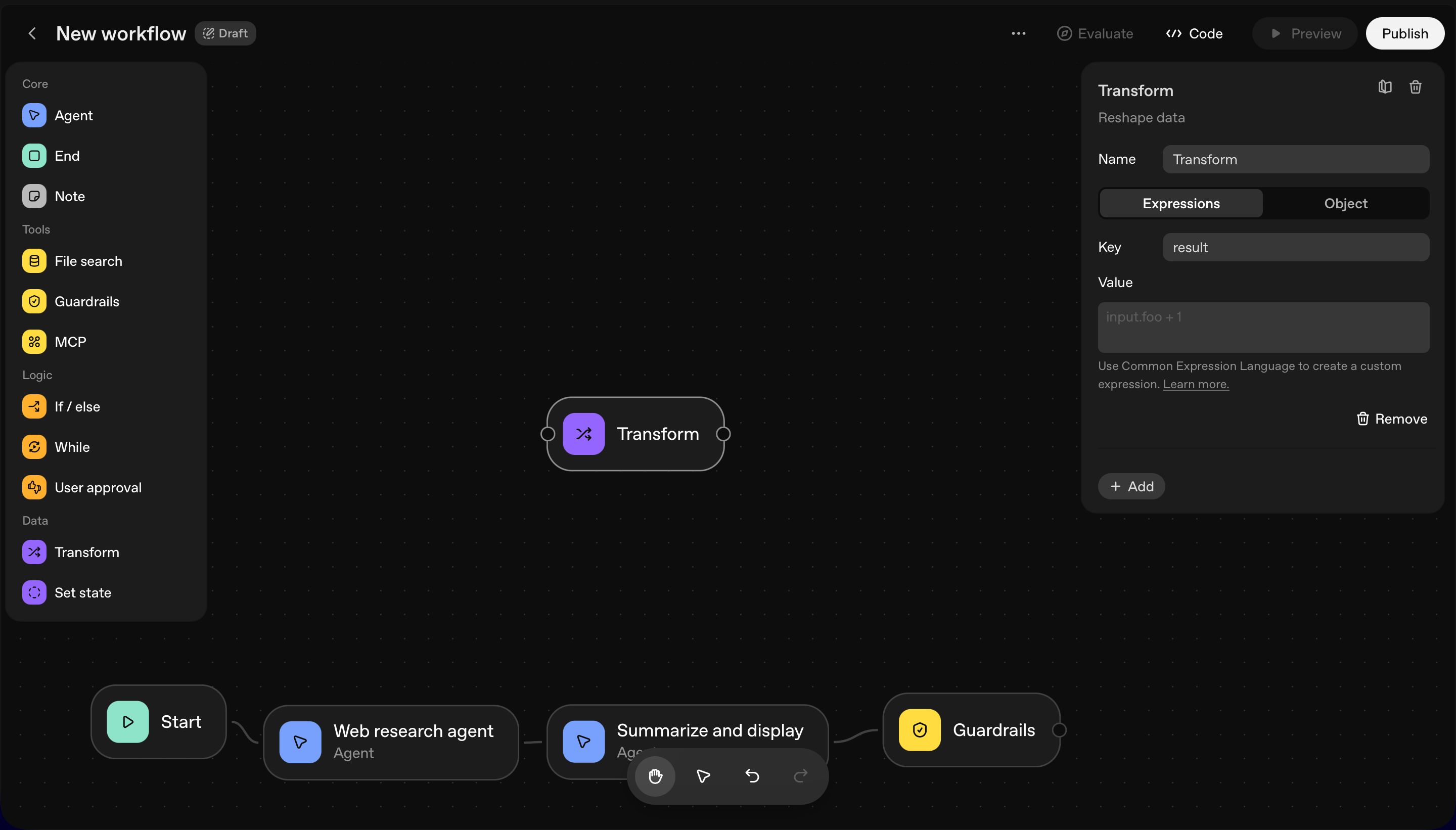Click the Guardrails icon in the sidebar
This screenshot has width=1456, height=830.
[x=34, y=301]
